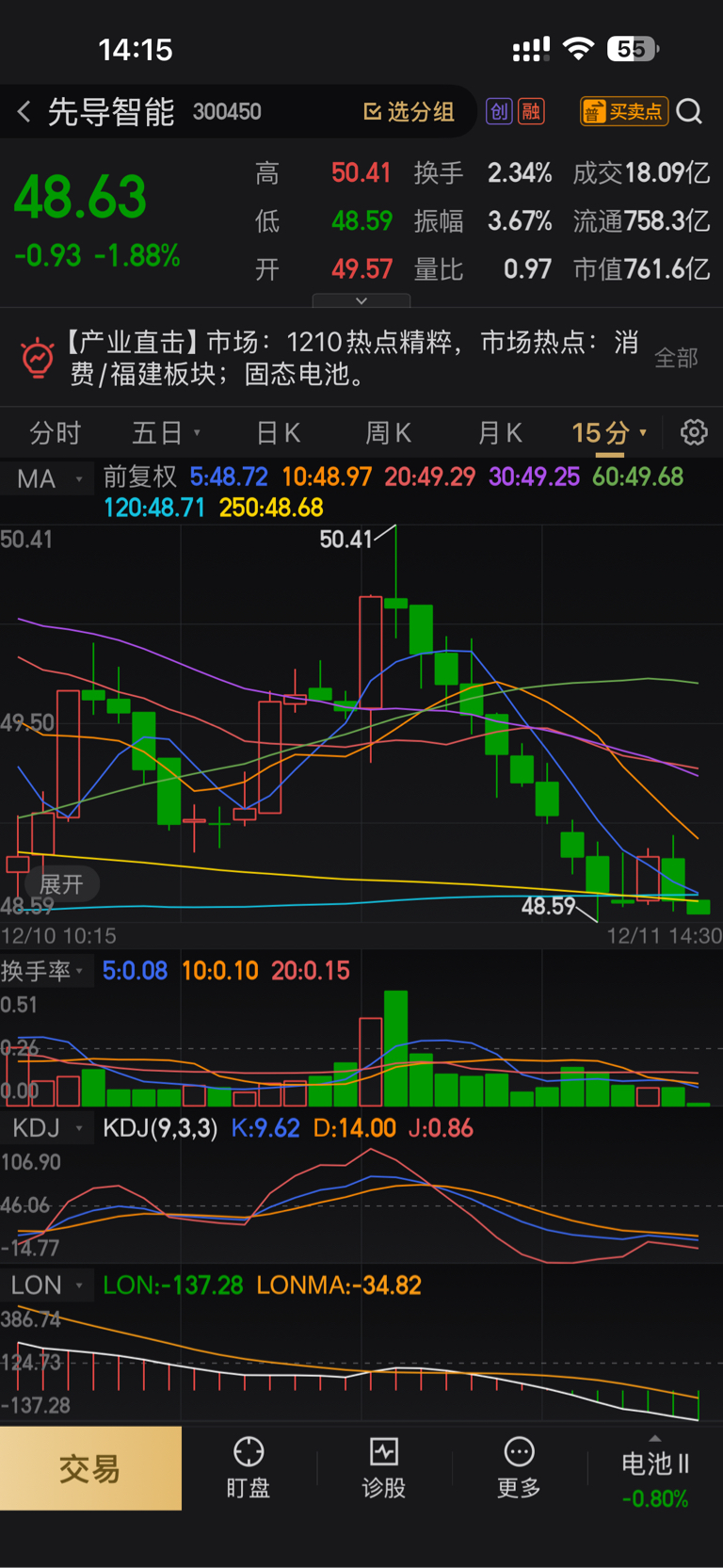The width and height of the screenshot is (723, 1568).
Task: Open the search magnifier icon
Action: [689, 112]
